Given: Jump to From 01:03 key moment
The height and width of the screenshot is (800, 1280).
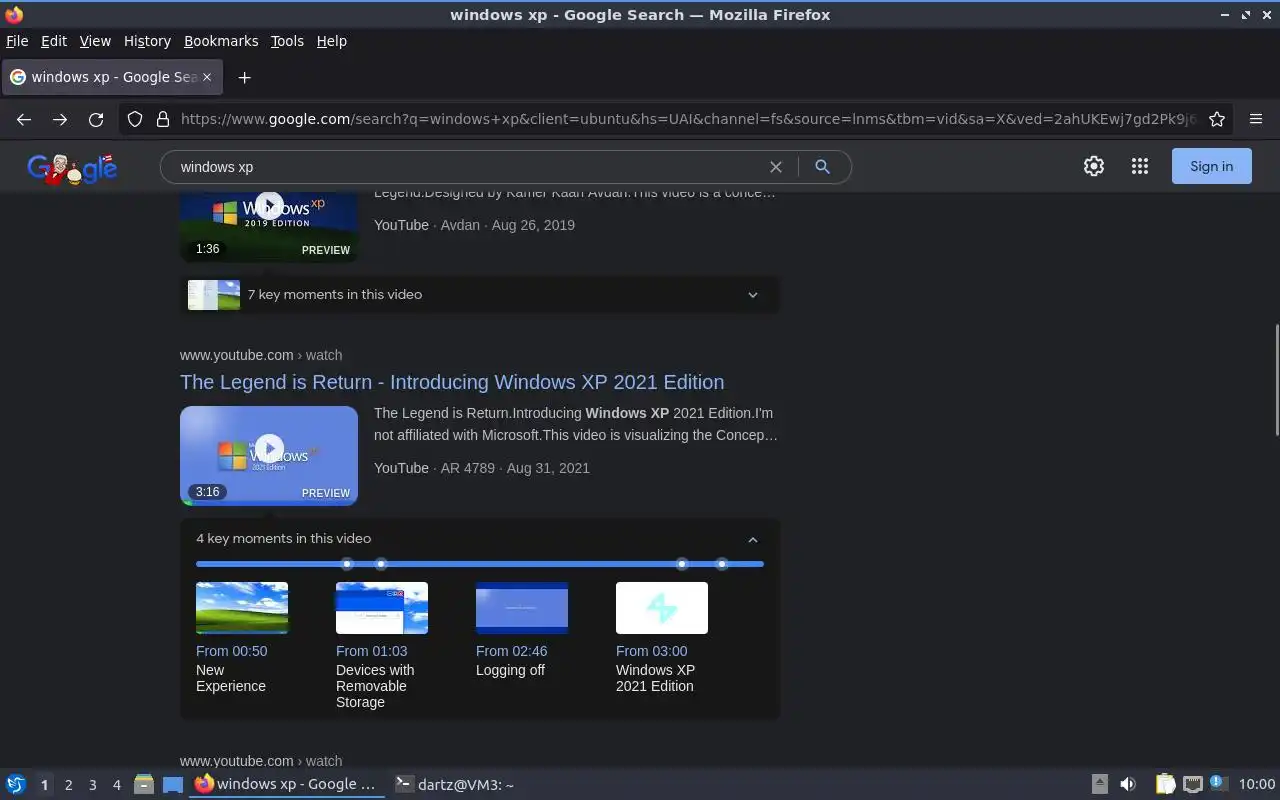Looking at the screenshot, I should coord(372,651).
